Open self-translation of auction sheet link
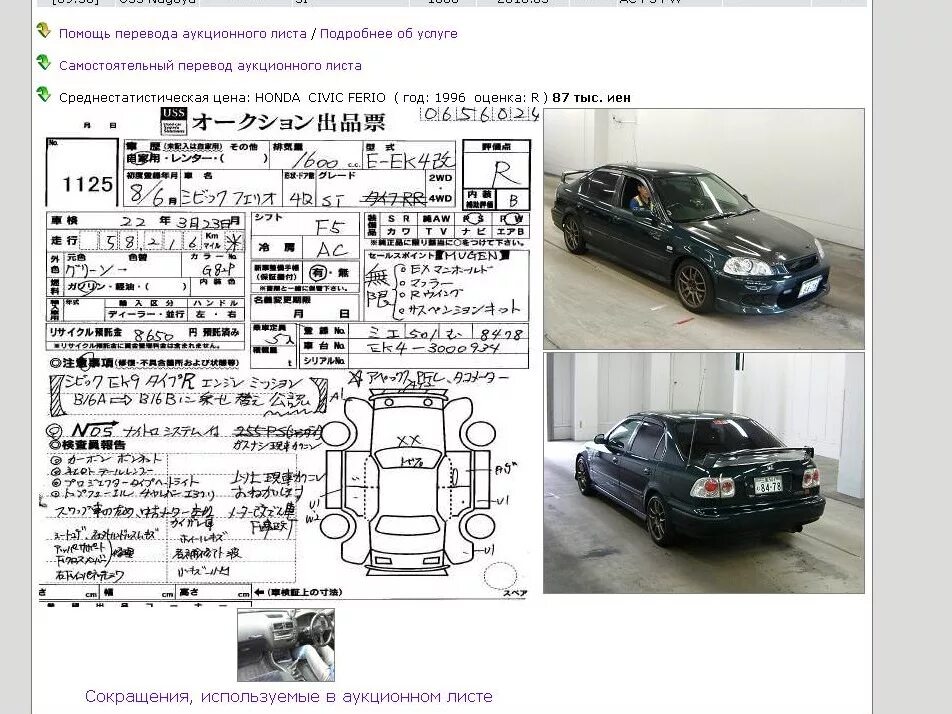Viewport: 952px width, 714px height. pyautogui.click(x=210, y=66)
